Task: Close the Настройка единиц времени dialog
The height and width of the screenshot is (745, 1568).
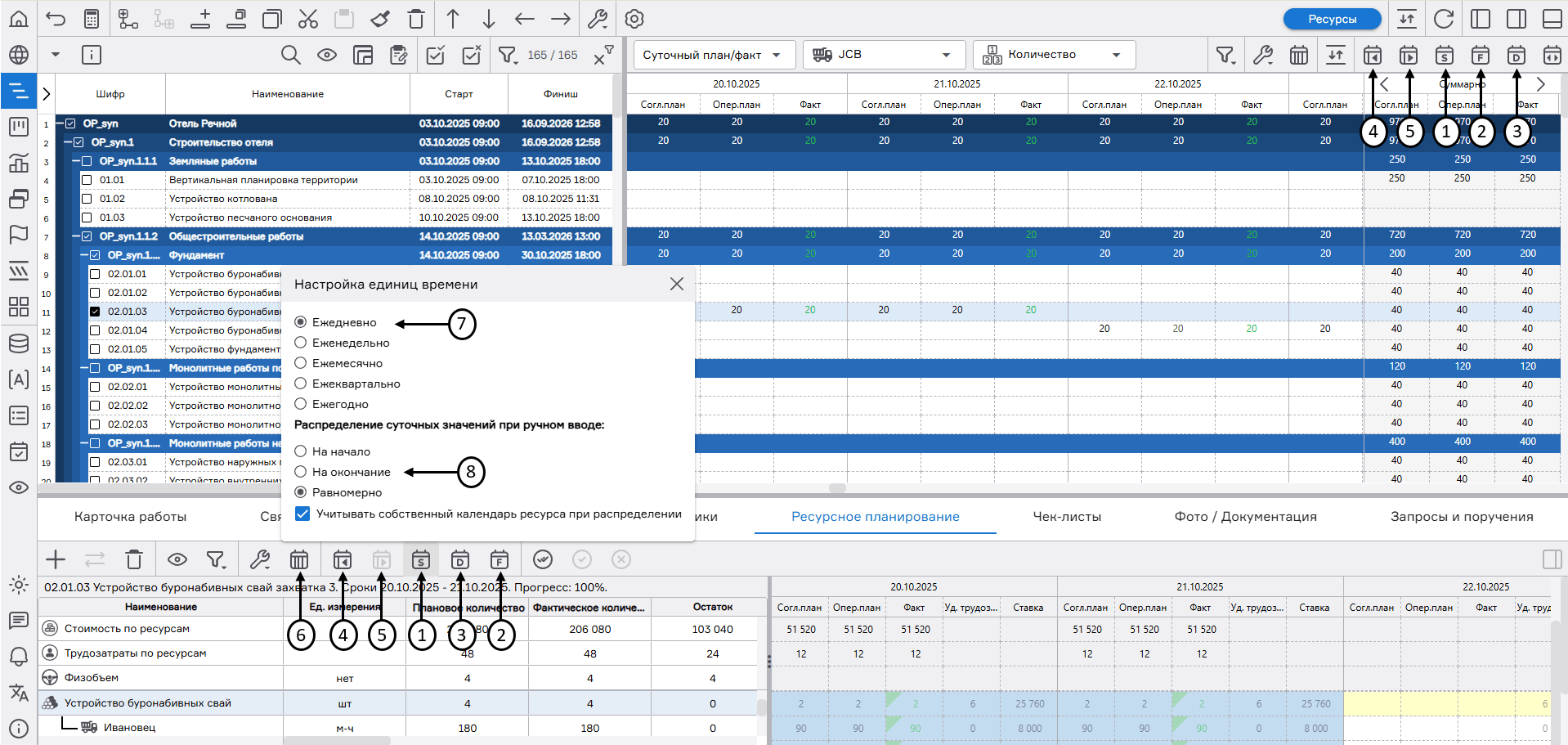Action: point(677,284)
